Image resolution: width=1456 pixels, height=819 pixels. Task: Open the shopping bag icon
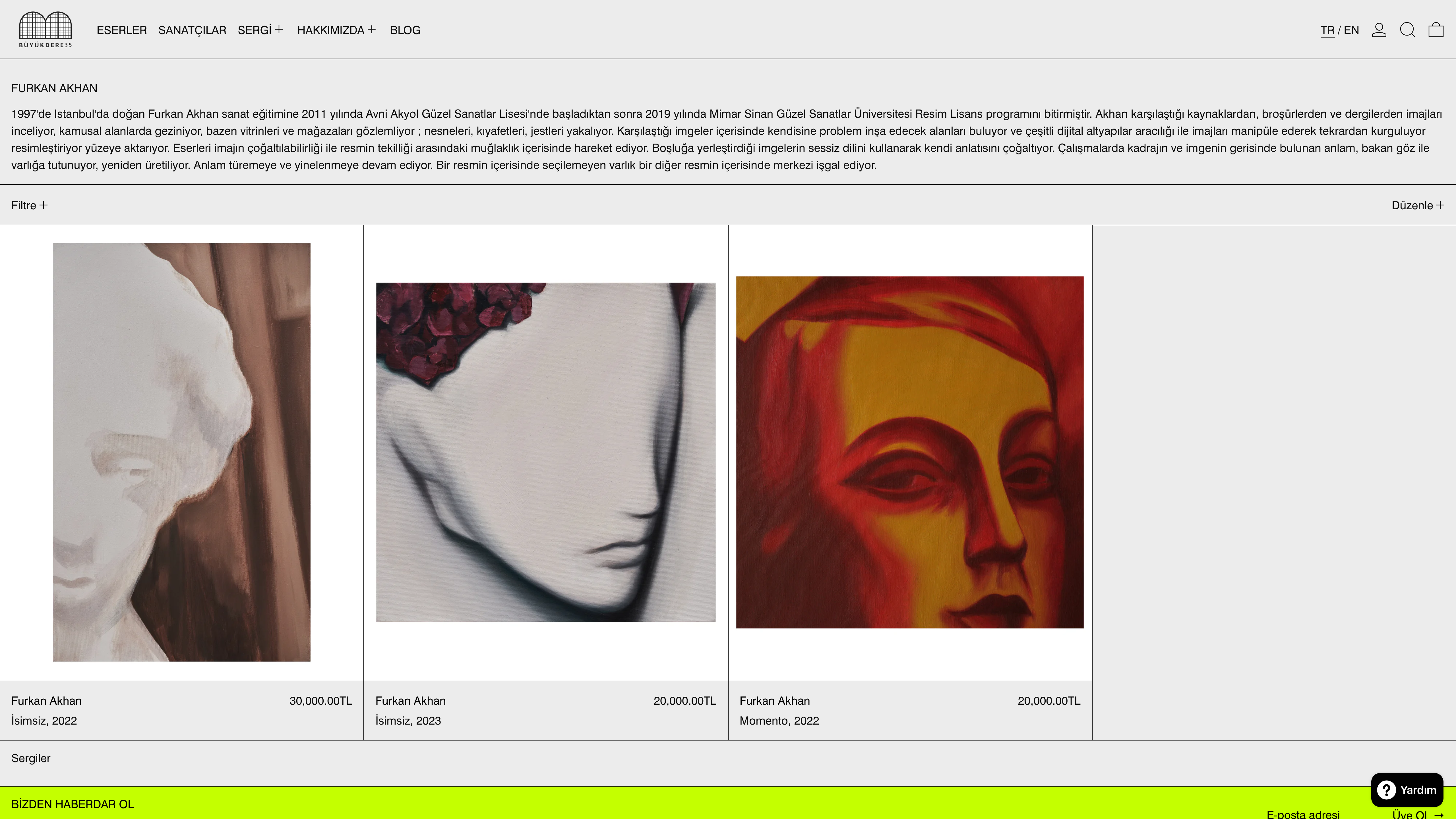[1436, 30]
